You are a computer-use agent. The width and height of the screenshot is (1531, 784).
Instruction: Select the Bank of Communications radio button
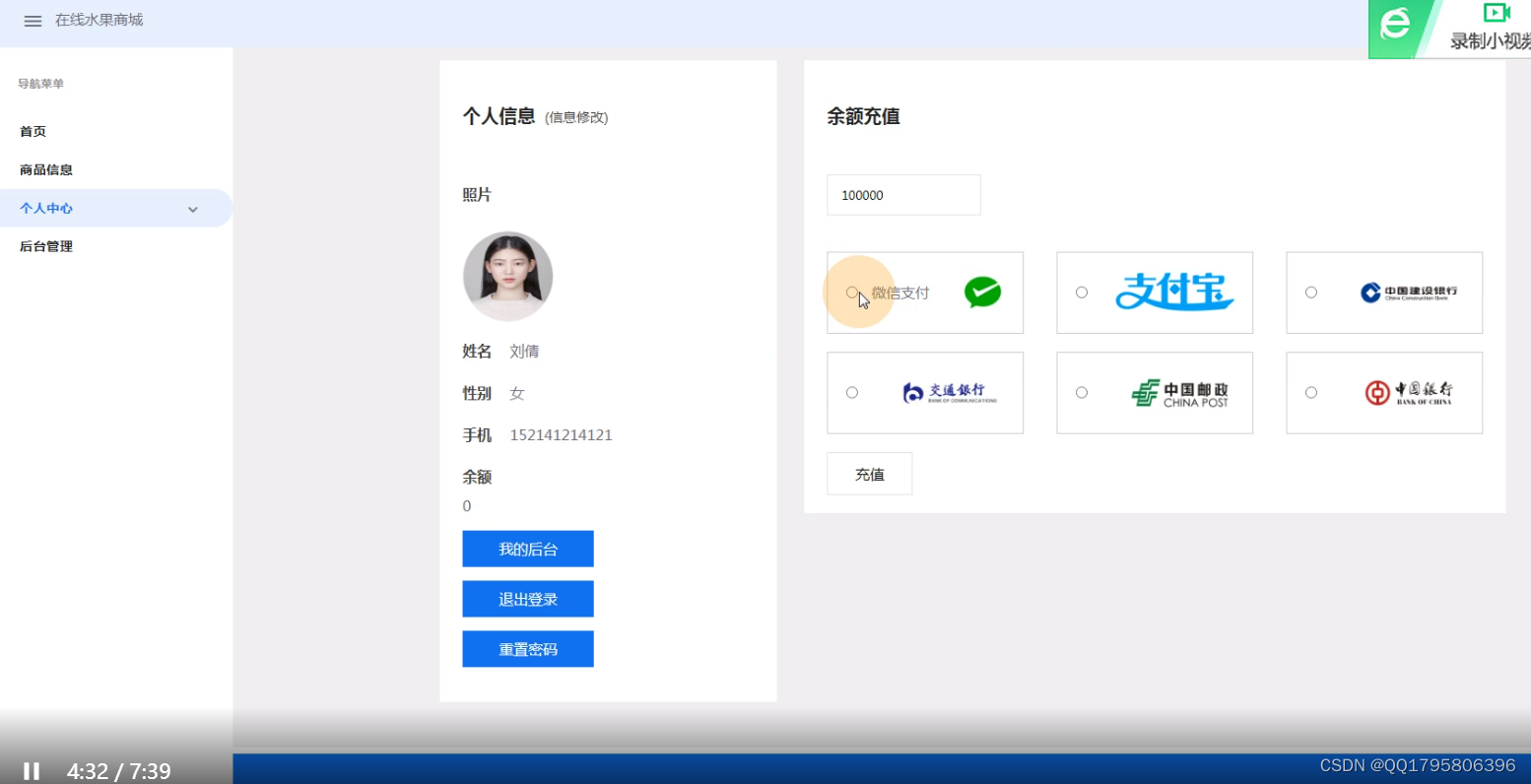click(852, 393)
